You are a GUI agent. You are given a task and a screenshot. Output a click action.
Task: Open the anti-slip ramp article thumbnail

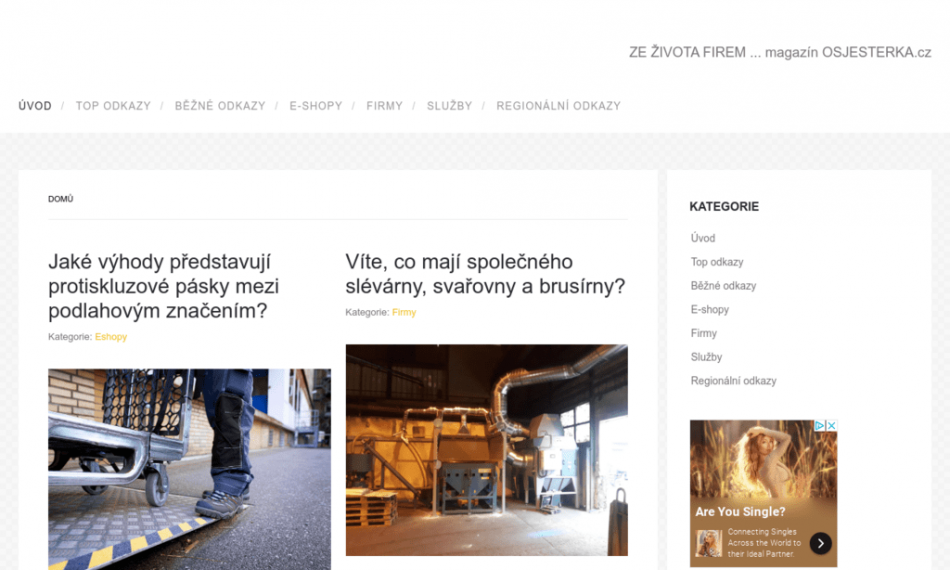190,469
